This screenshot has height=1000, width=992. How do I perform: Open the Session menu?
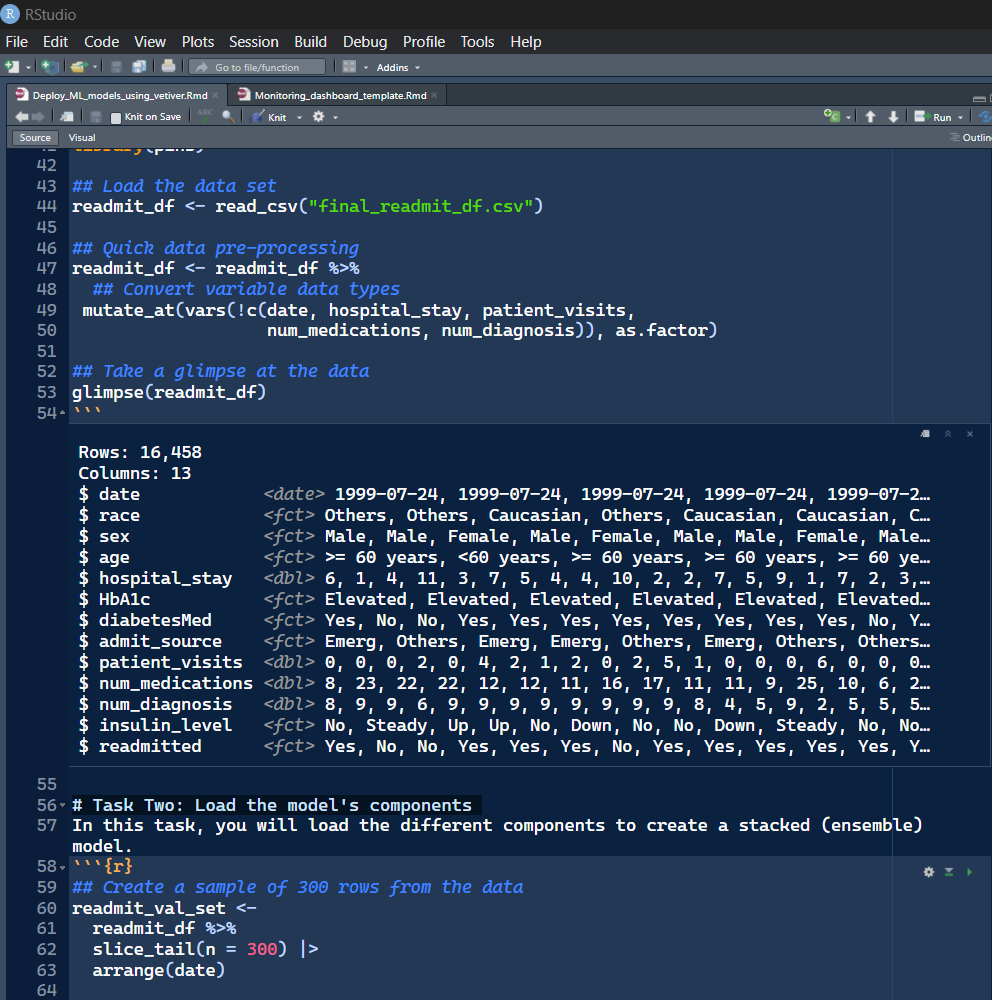click(x=254, y=41)
